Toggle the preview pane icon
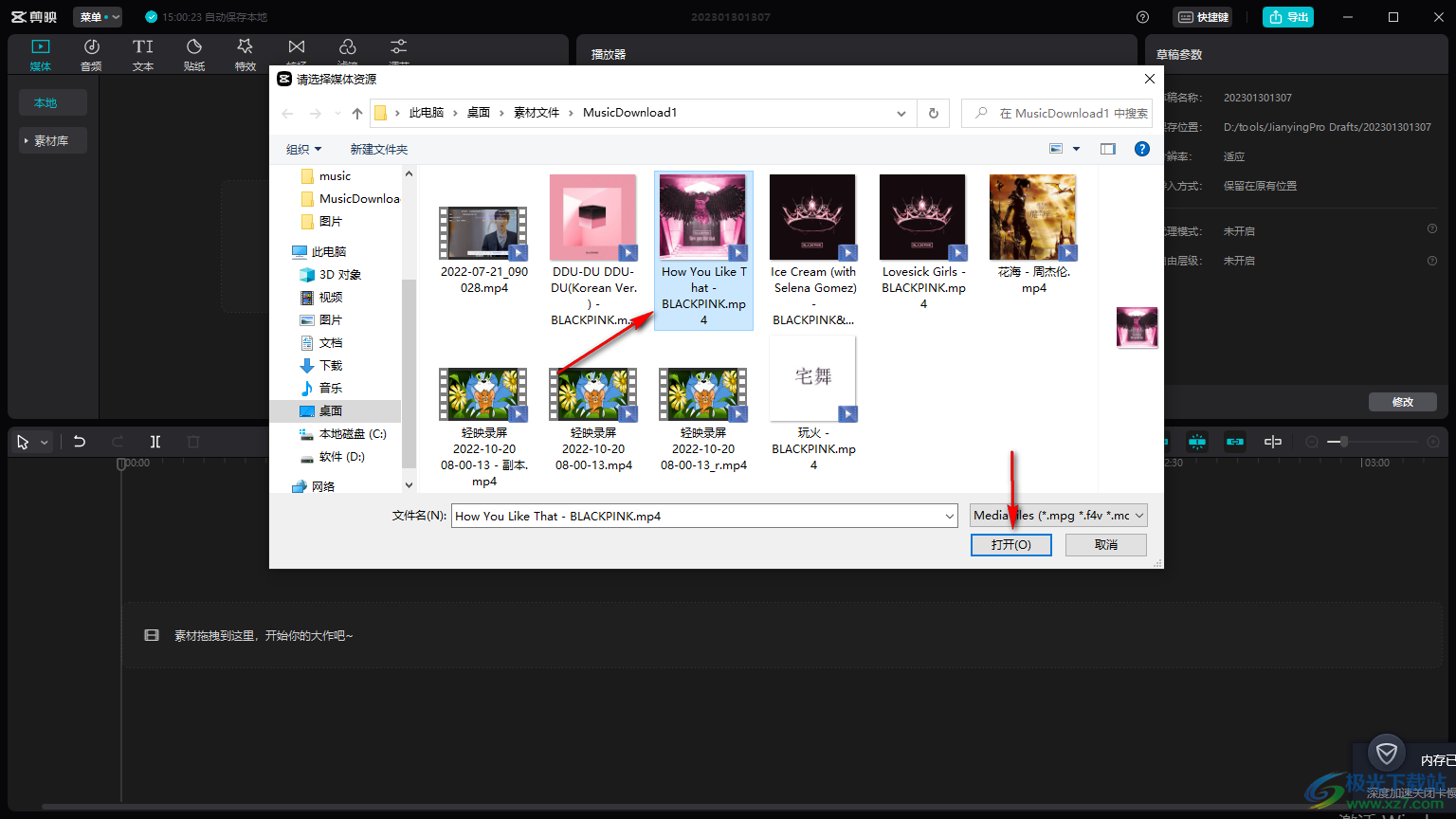This screenshot has height=819, width=1456. (1108, 149)
